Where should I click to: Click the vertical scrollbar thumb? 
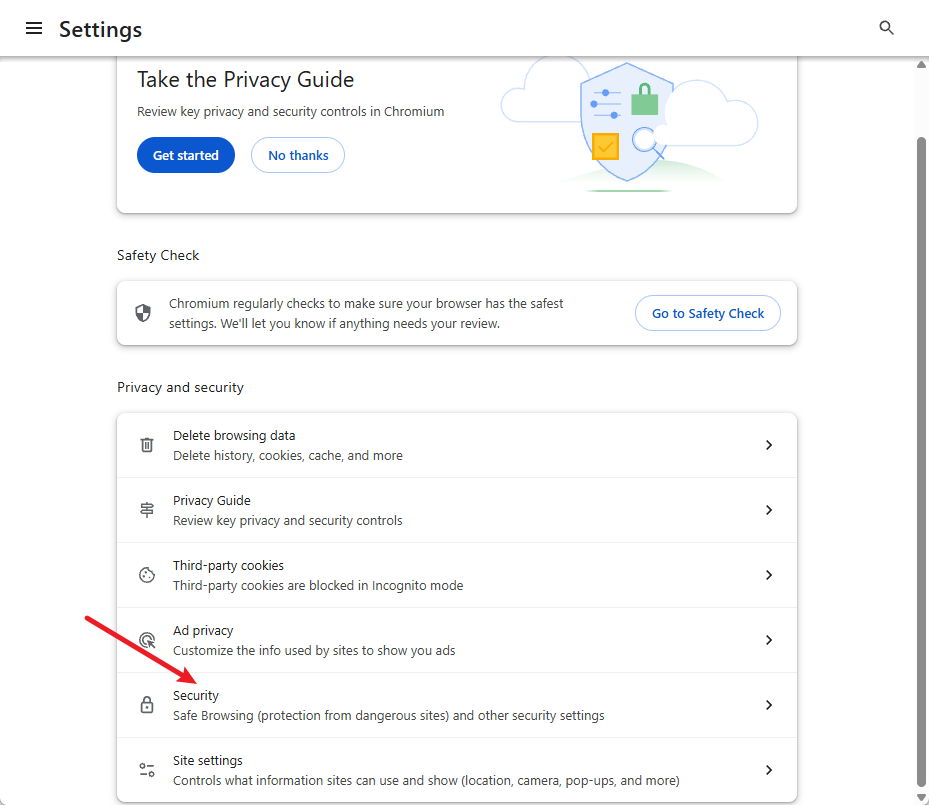click(x=921, y=461)
